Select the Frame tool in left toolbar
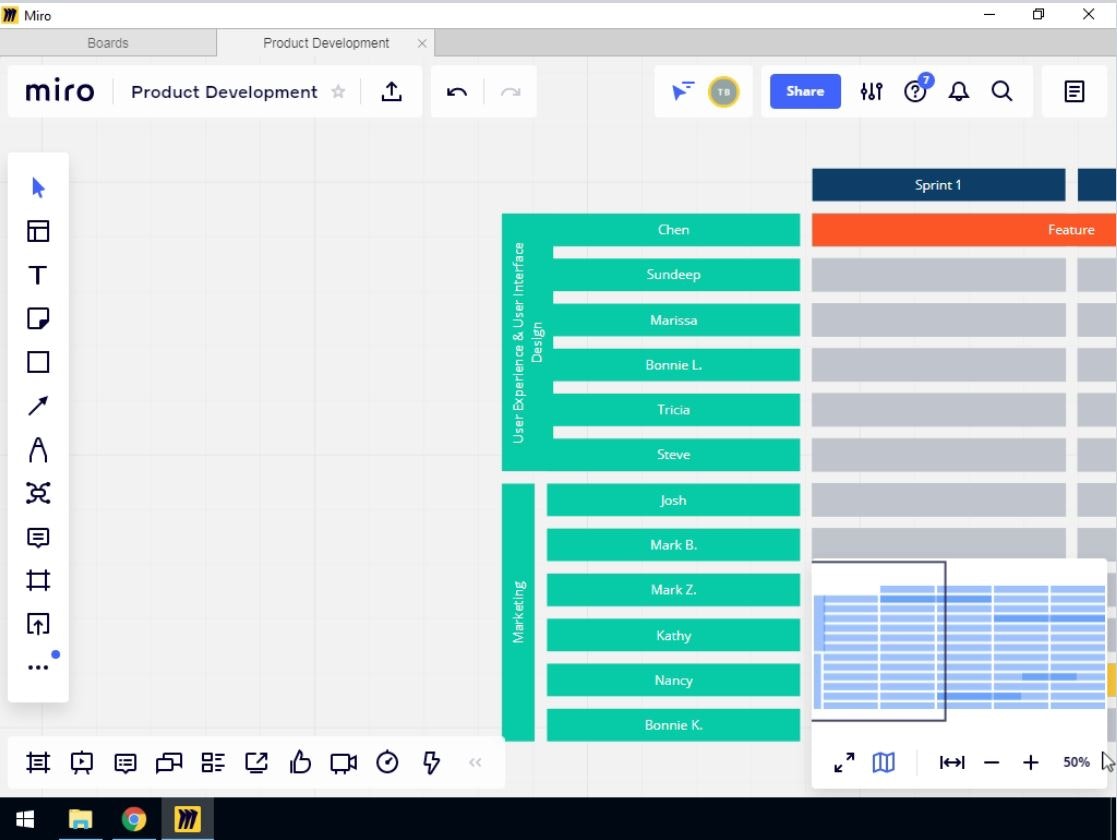 [38, 580]
